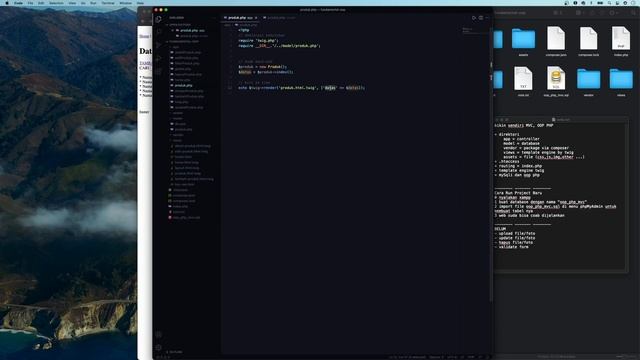The height and width of the screenshot is (360, 640).
Task: Collapse the model folder in Explorer
Action: pos(177,118)
